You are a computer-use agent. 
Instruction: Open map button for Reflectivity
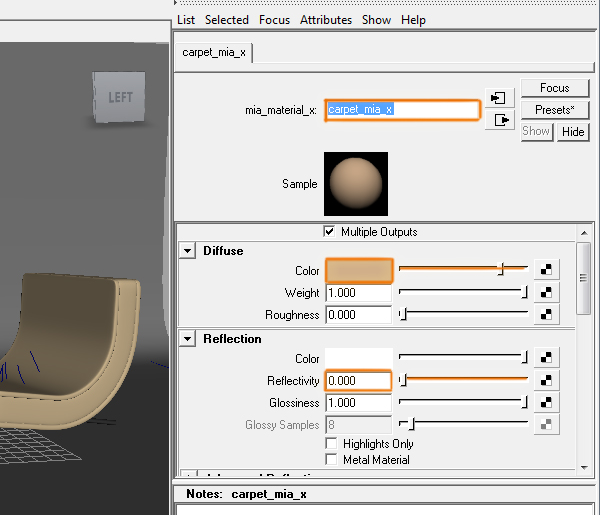point(546,380)
